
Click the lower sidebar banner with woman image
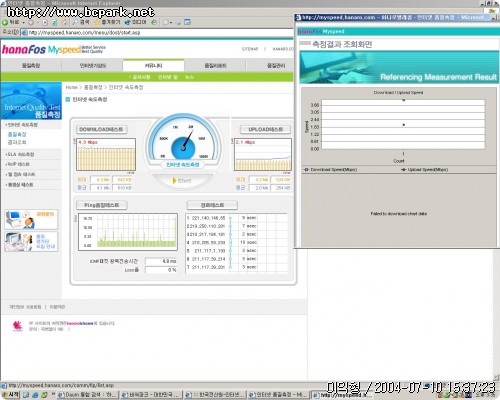tap(31, 242)
